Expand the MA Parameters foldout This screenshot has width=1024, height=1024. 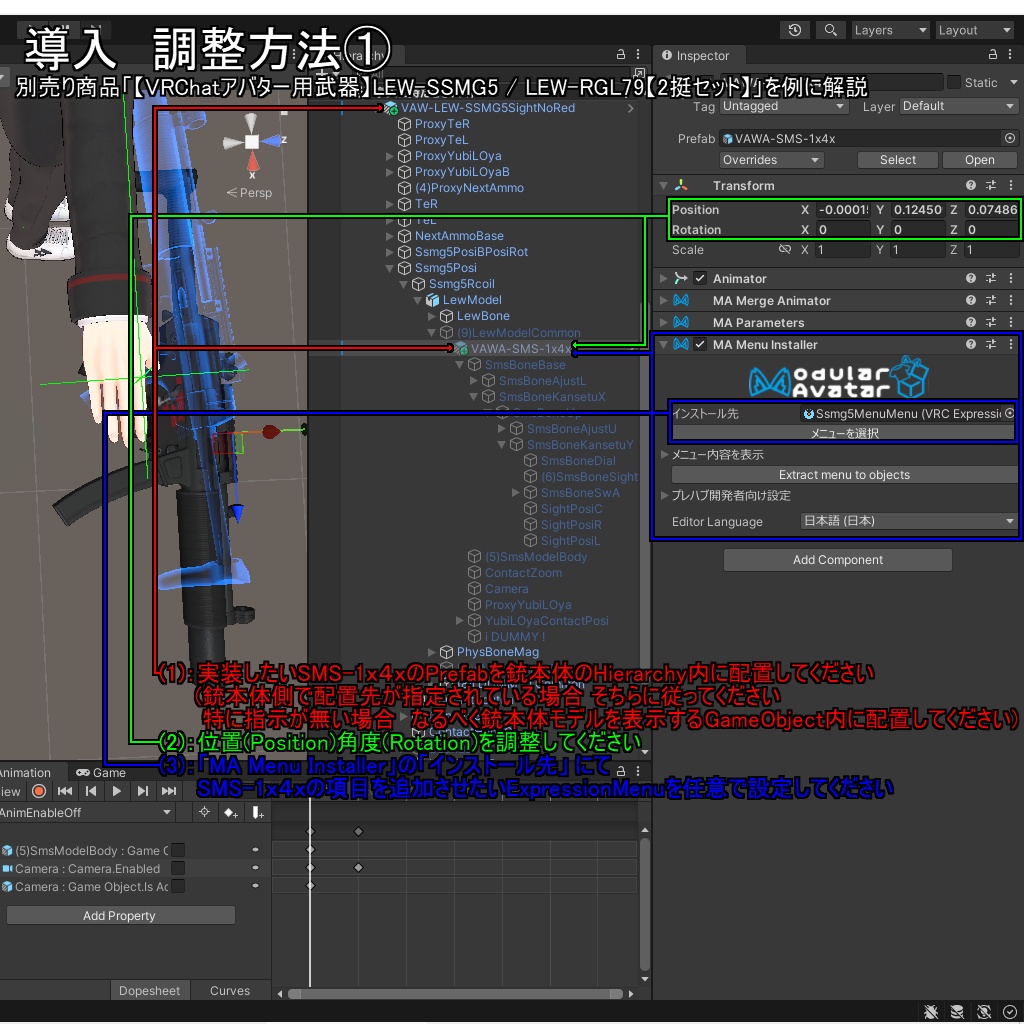(664, 323)
